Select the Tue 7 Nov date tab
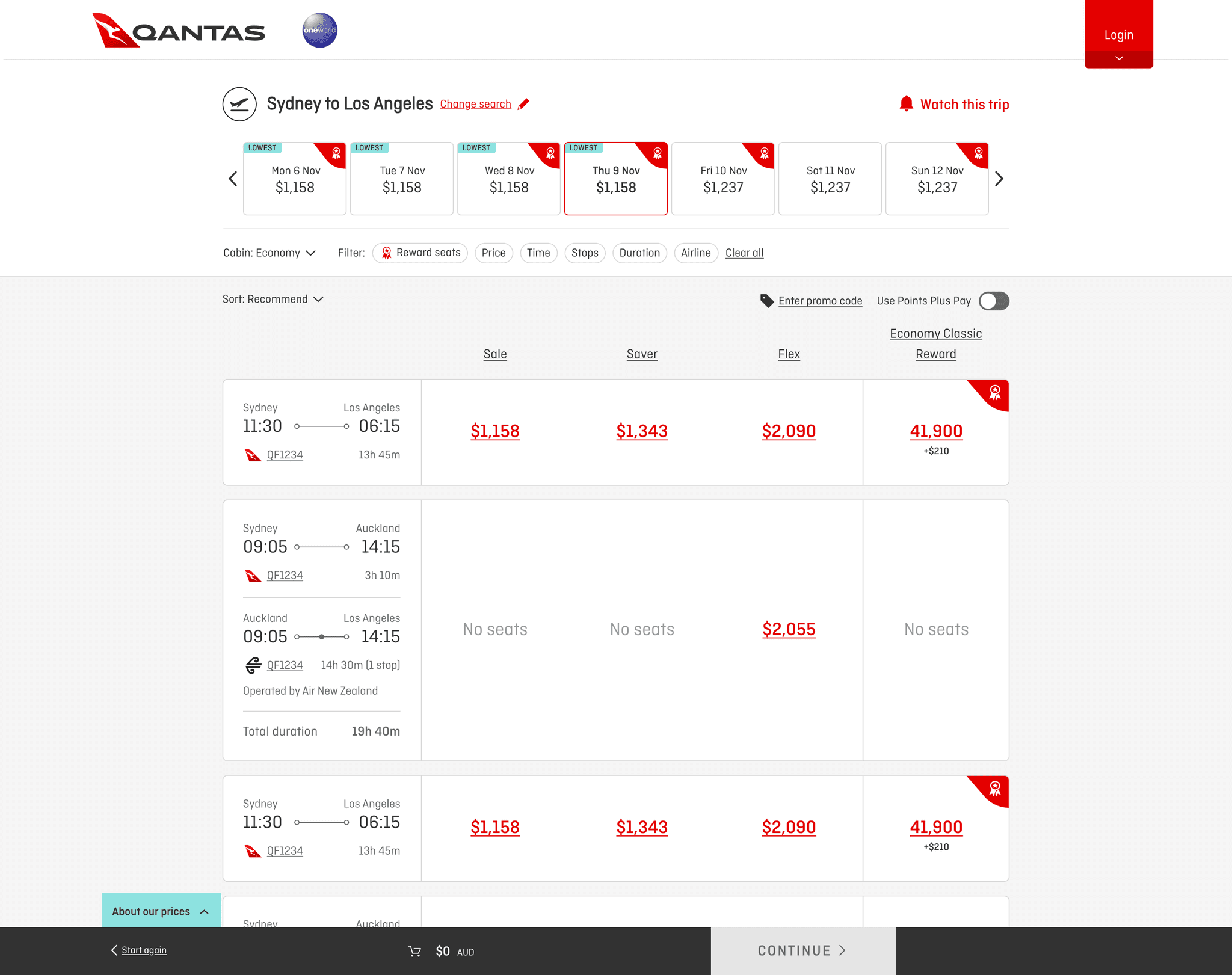This screenshot has height=975, width=1232. pyautogui.click(x=402, y=179)
